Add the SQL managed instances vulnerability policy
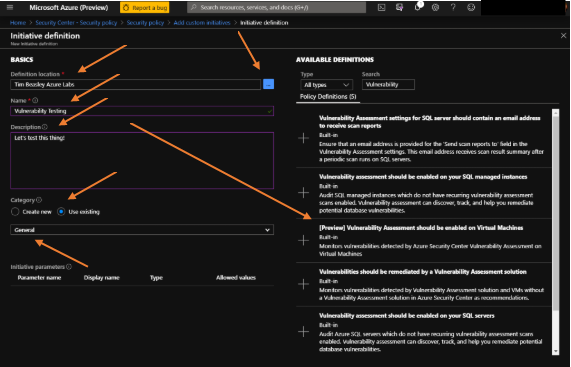Screen dimensions: 571x367 [x=303, y=193]
